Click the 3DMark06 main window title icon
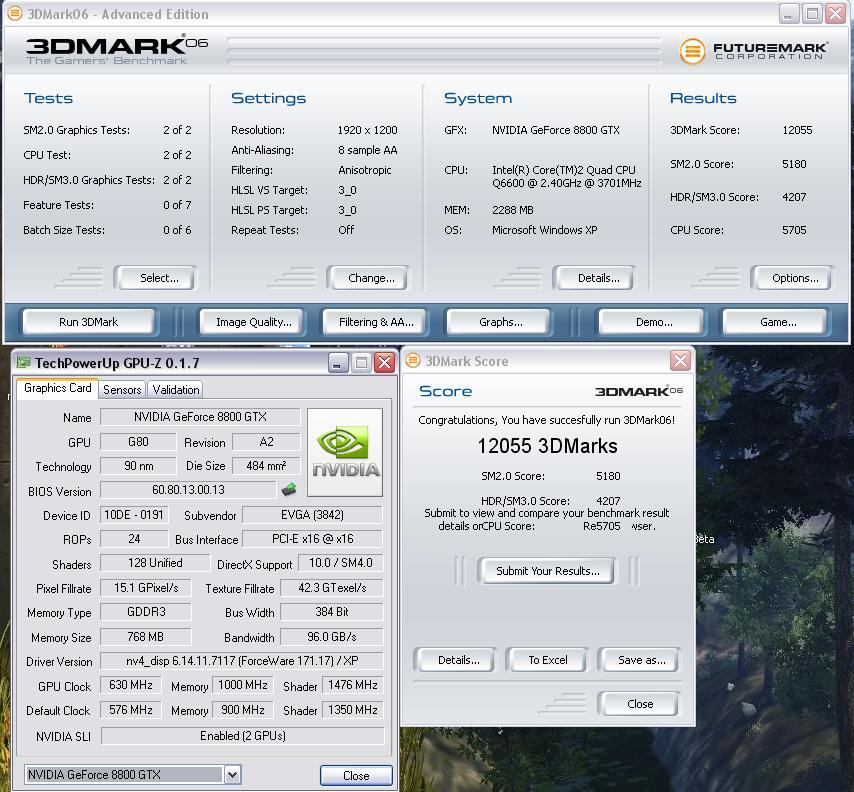The image size is (854, 792). [15, 14]
